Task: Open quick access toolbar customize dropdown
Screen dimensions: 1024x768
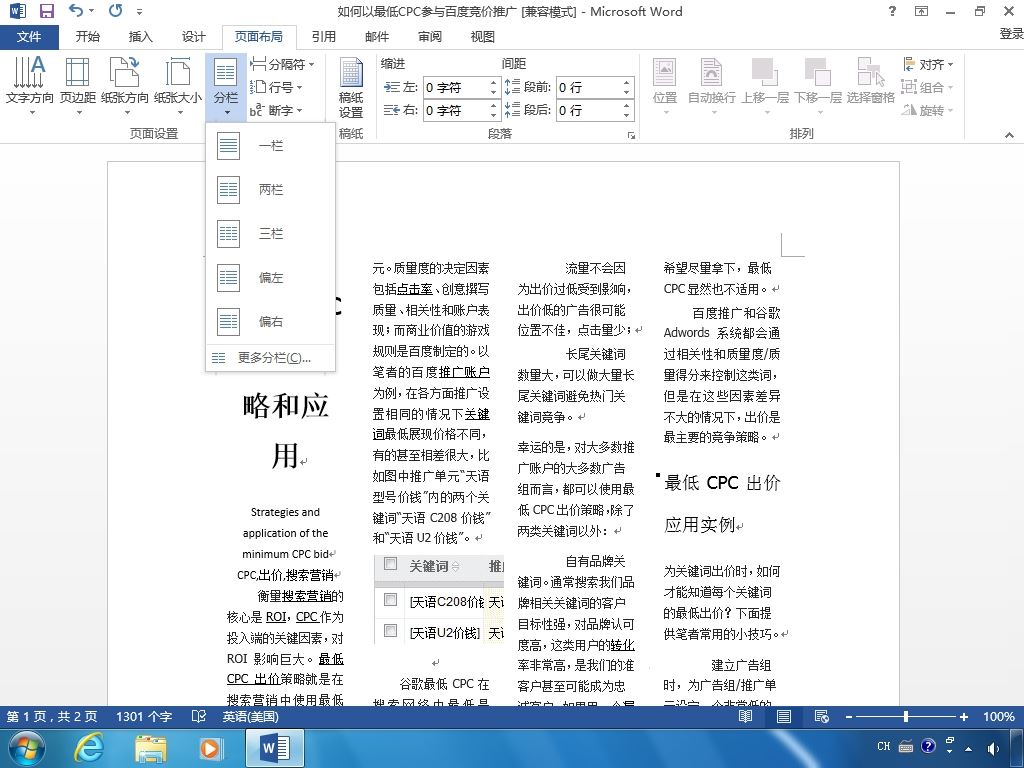Action: point(139,11)
